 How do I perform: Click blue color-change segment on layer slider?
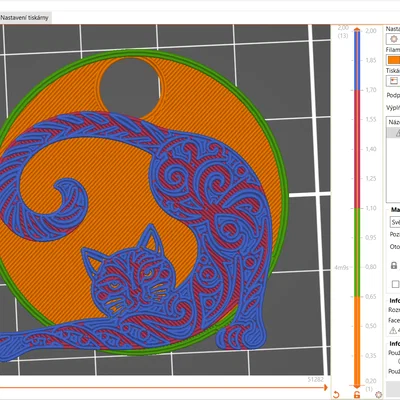point(357,60)
